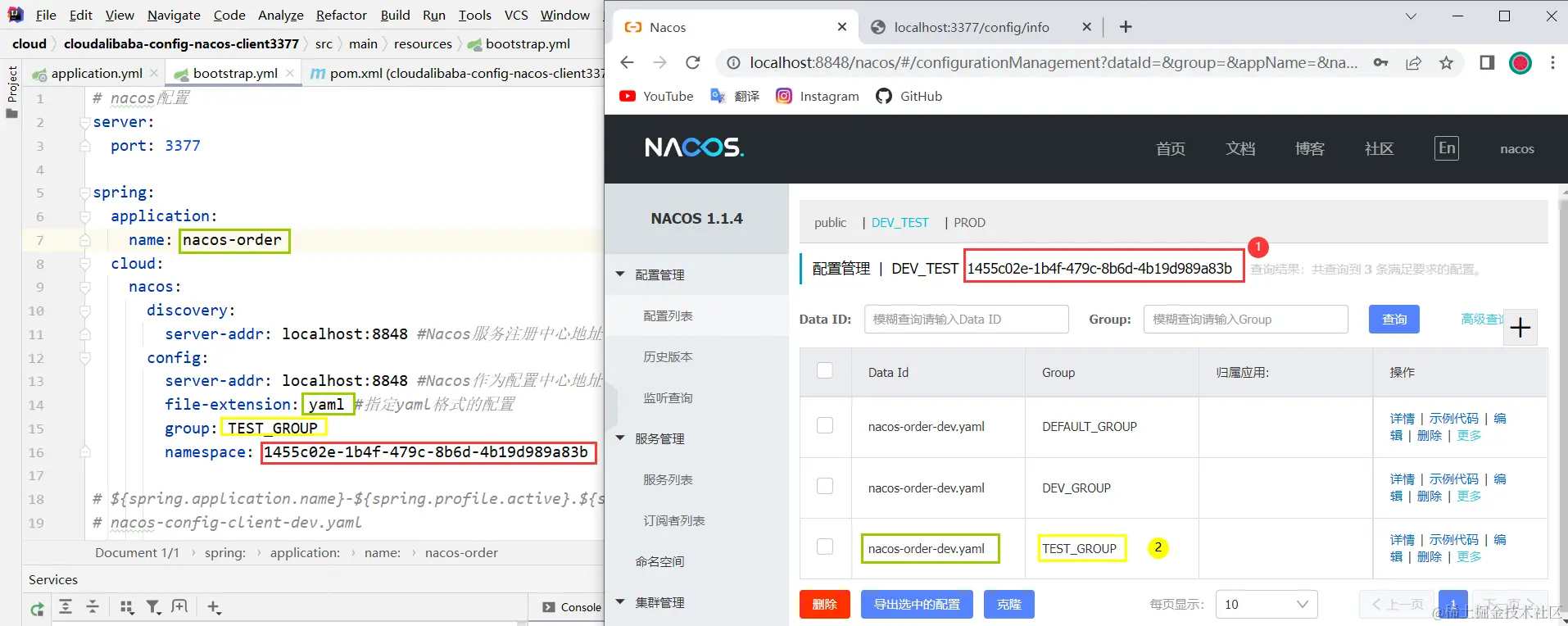Click the site info icon in address bar
The width and height of the screenshot is (1568, 626).
pos(734,62)
